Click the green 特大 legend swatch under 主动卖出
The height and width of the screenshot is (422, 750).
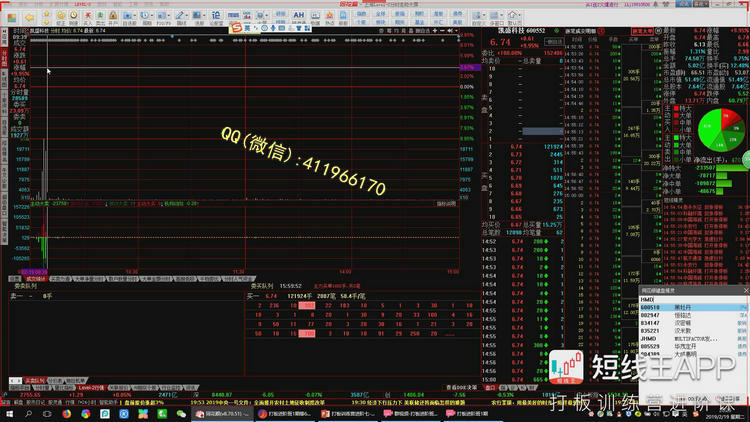coord(676,138)
